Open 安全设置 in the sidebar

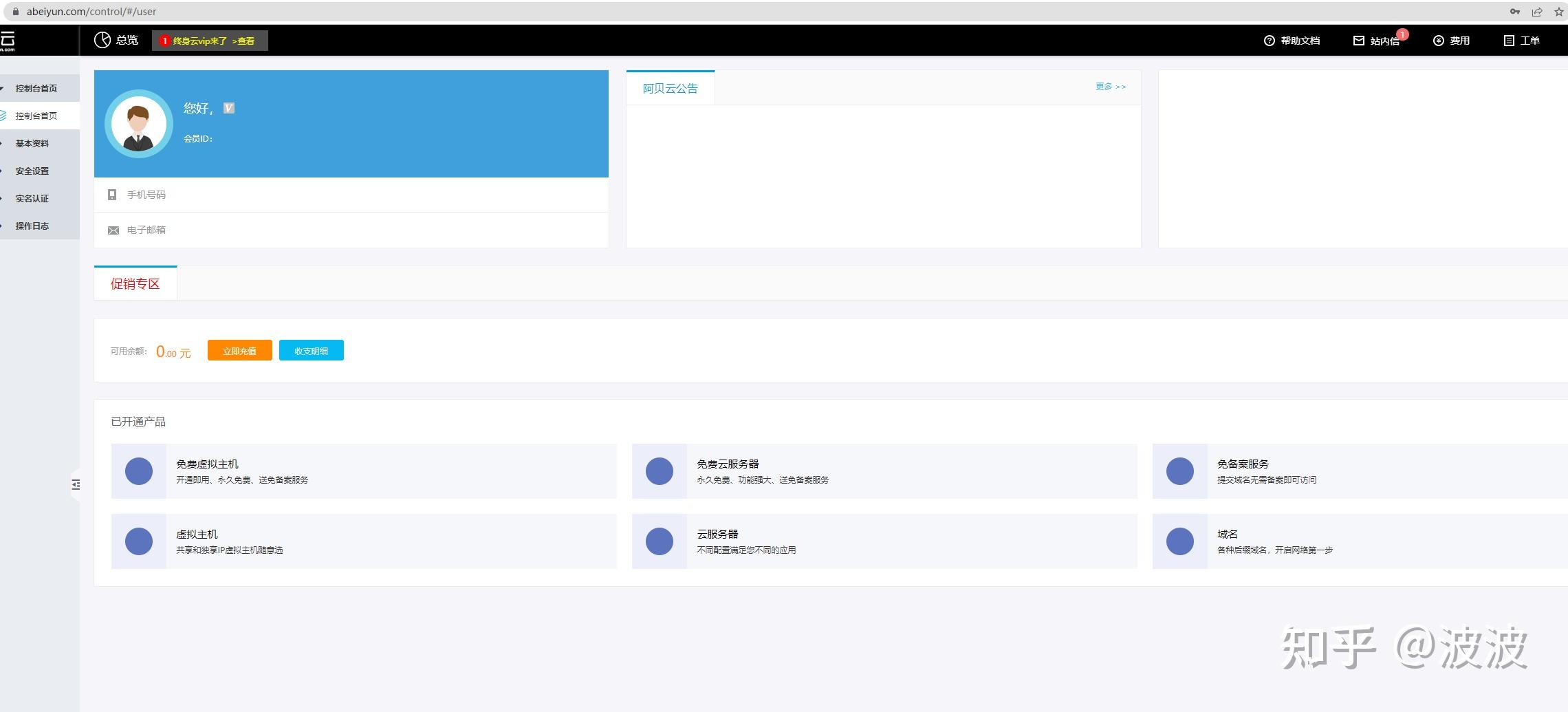pyautogui.click(x=39, y=171)
